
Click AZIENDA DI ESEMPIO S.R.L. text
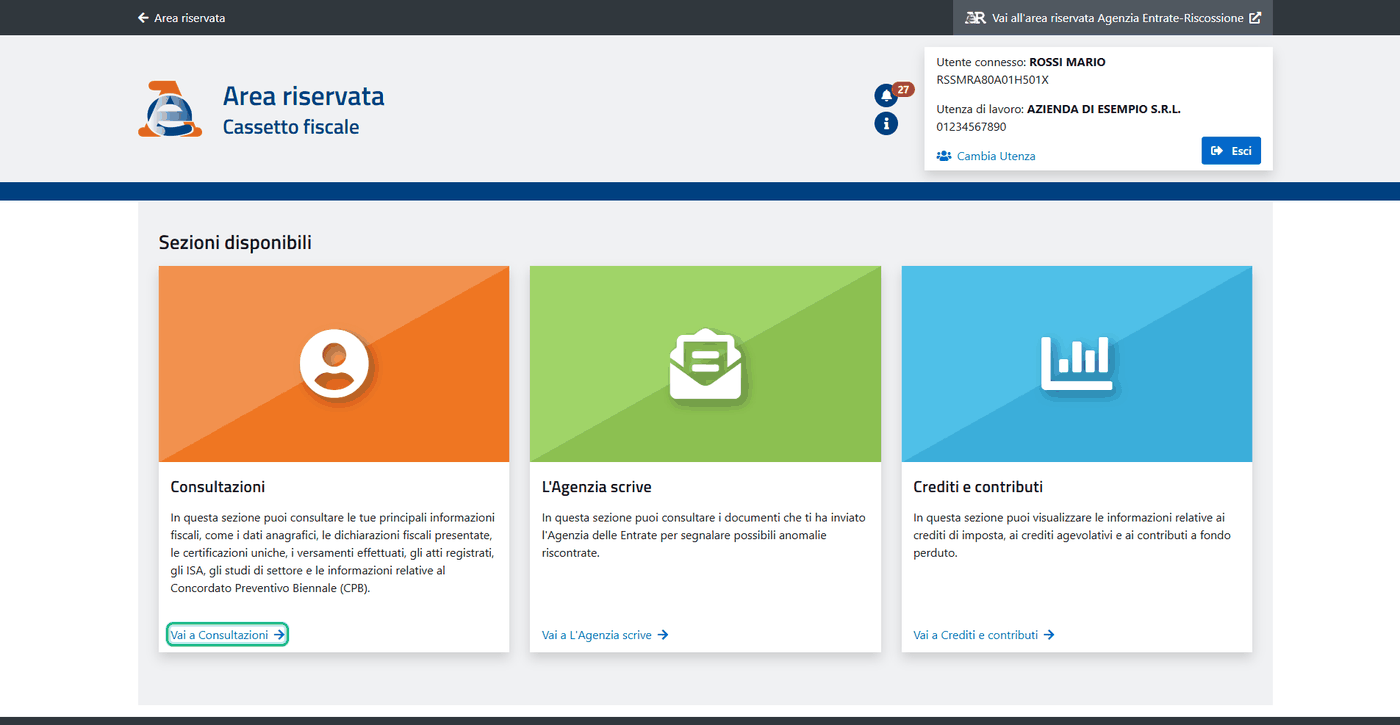(x=1104, y=109)
